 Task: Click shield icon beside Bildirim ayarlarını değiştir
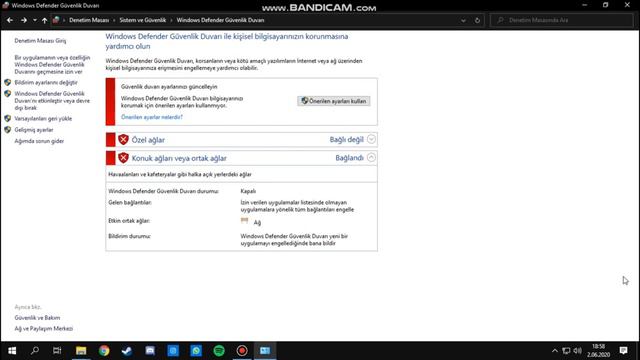pyautogui.click(x=7, y=82)
